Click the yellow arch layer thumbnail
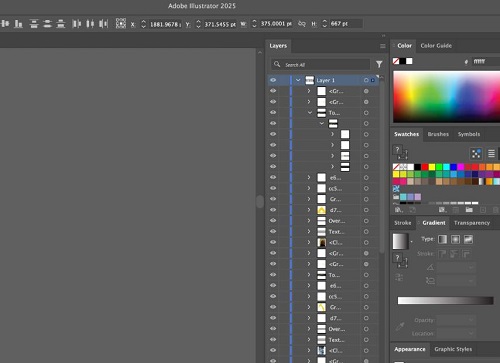 coord(321,210)
